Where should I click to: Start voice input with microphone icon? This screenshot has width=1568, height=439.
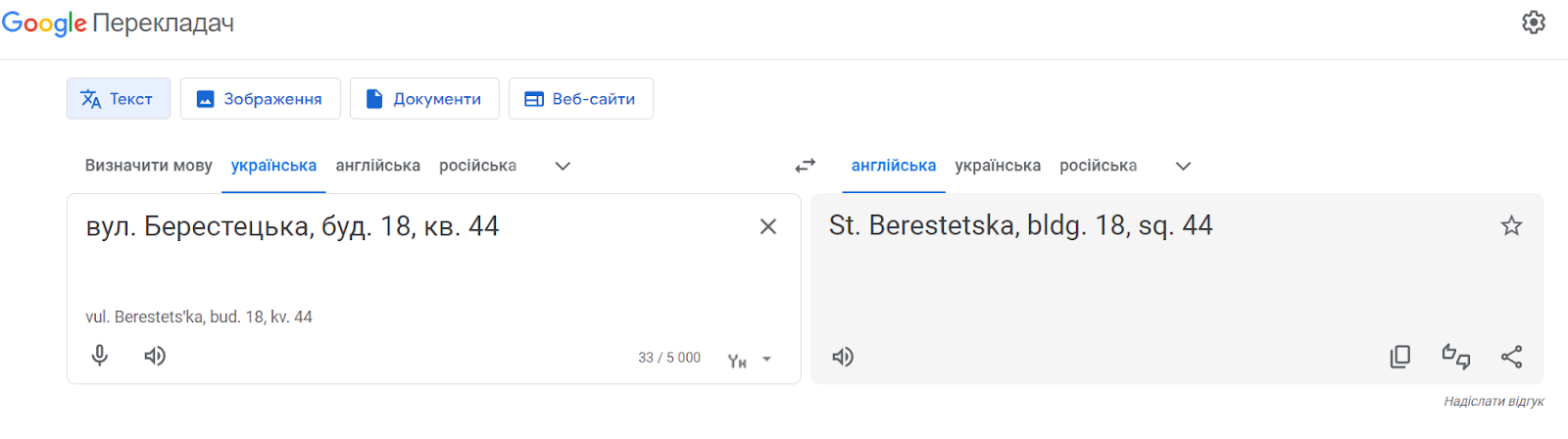[x=99, y=355]
